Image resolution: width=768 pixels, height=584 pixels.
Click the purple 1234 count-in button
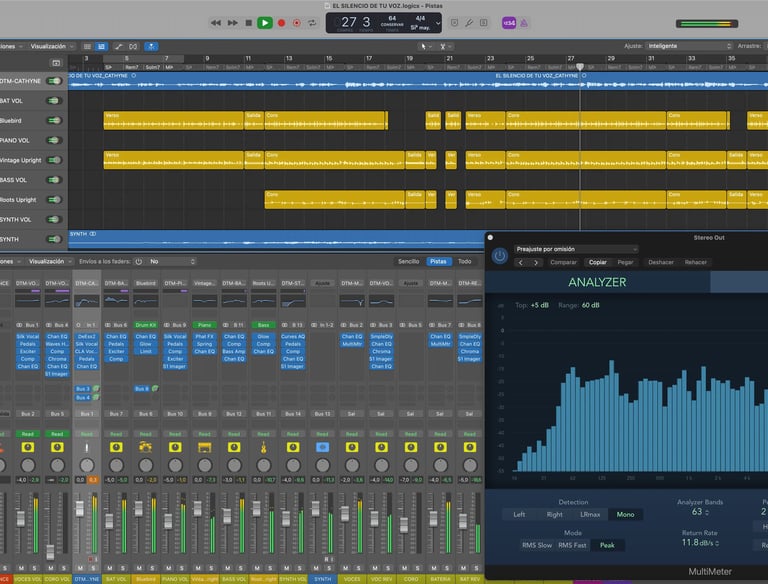coord(509,22)
